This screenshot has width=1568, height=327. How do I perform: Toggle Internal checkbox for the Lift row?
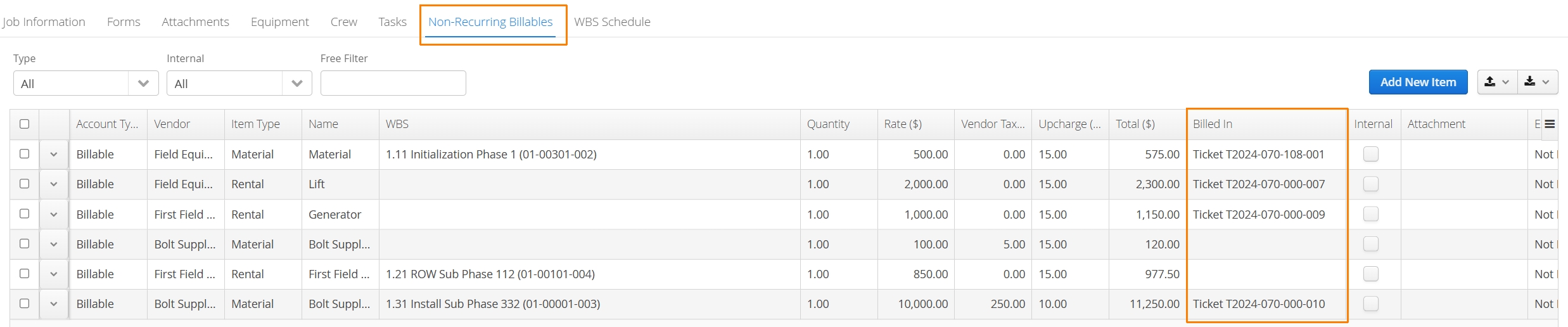point(1371,184)
